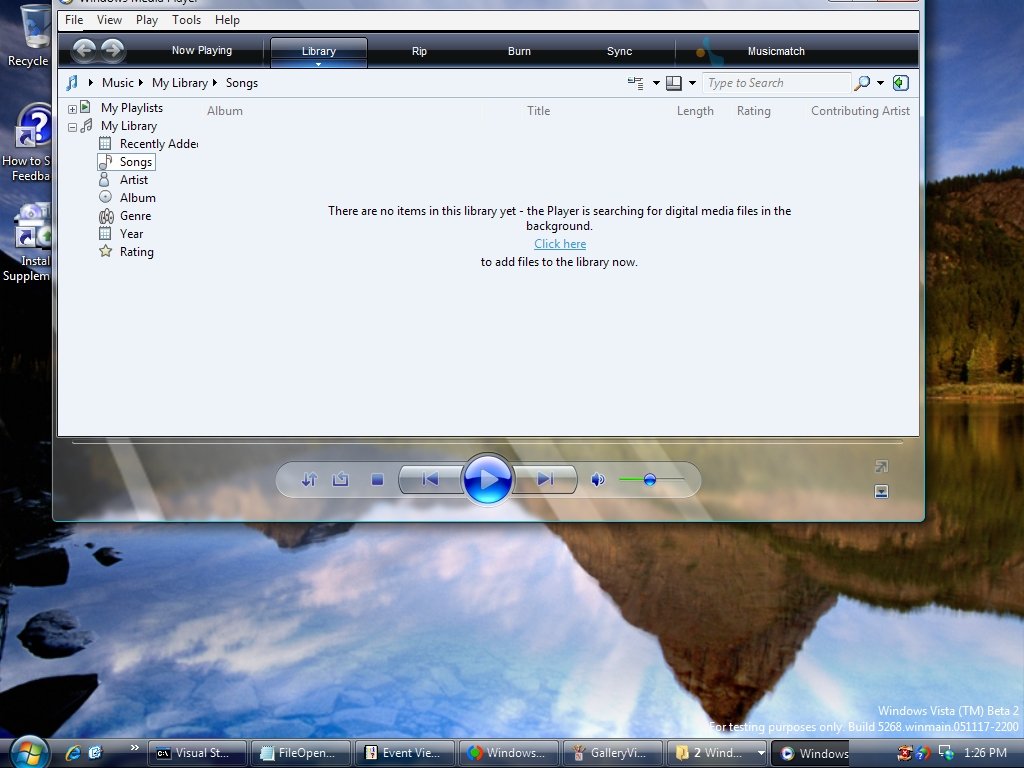Viewport: 1024px width, 768px height.
Task: Select Year in the library tree
Action: click(121, 233)
